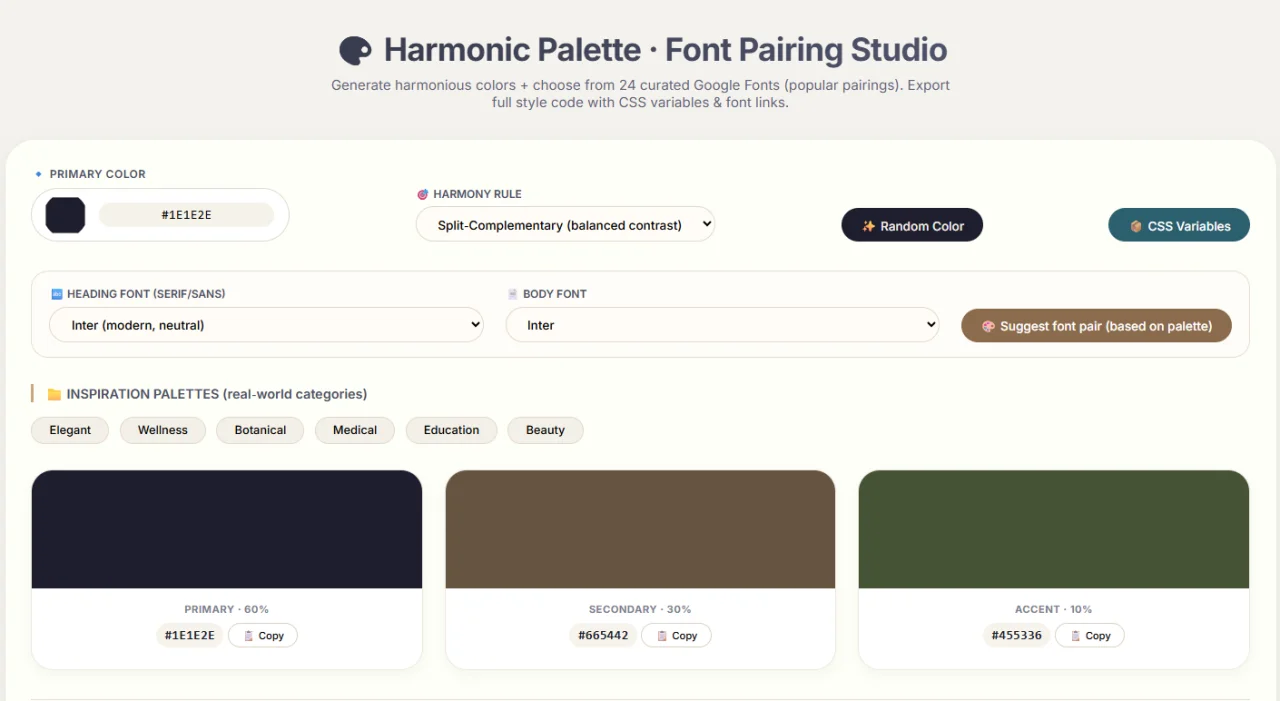1280x701 pixels.
Task: Click the #665442 hex chip
Action: (x=603, y=635)
